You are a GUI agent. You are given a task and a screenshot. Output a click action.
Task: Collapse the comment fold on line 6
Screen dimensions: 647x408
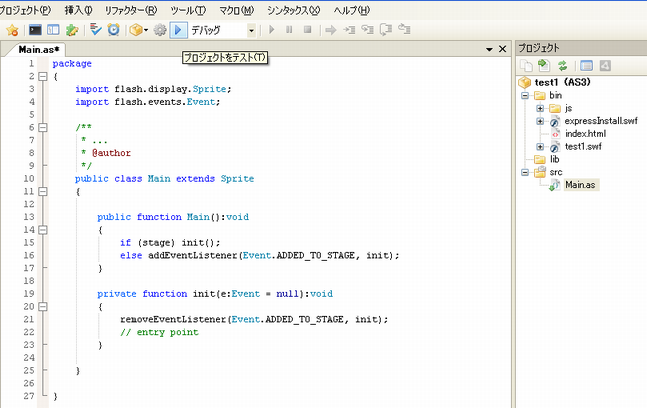coord(43,127)
